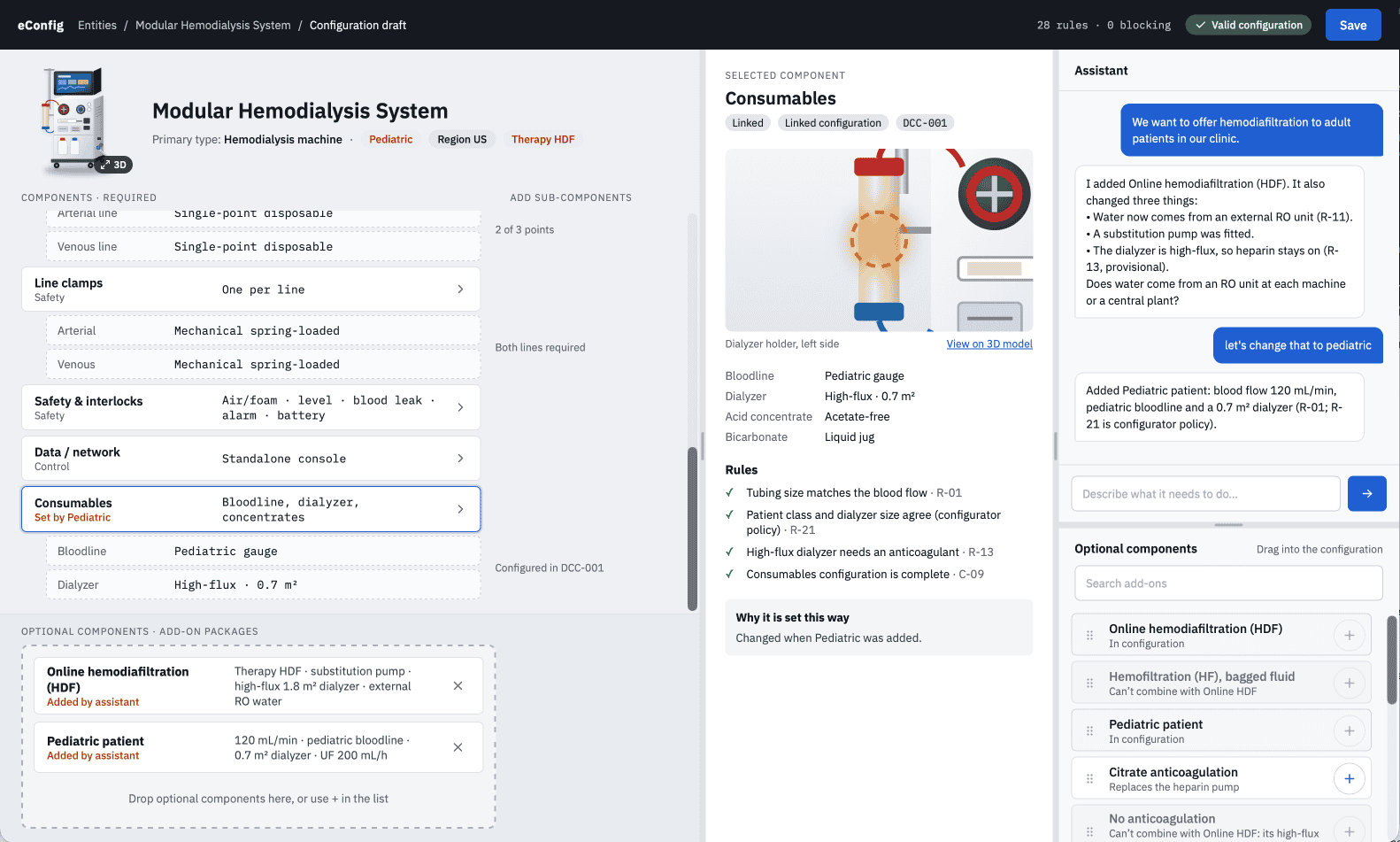Go to Modular Hemodialysis System breadcrumb
Viewport: 1400px width, 842px height.
[213, 25]
